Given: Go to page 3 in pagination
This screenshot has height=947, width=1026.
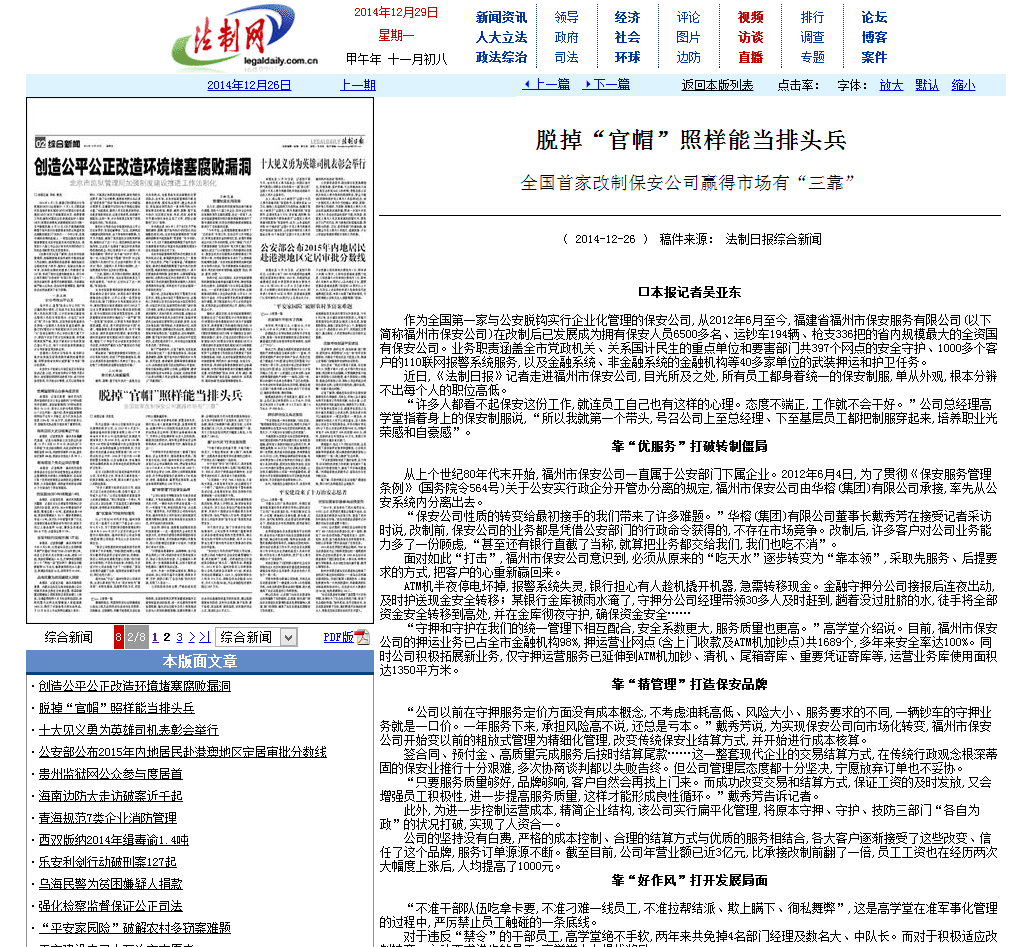Looking at the screenshot, I should [179, 637].
